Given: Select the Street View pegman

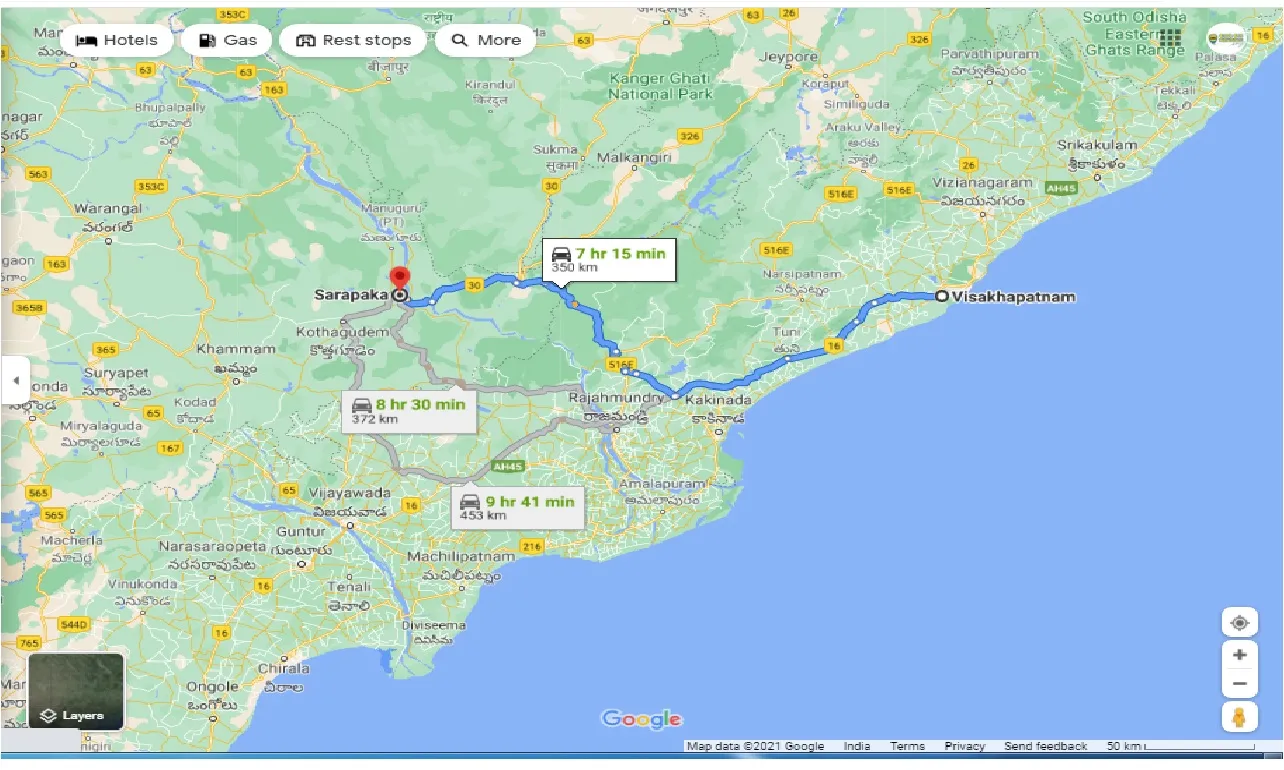Looking at the screenshot, I should point(1239,717).
